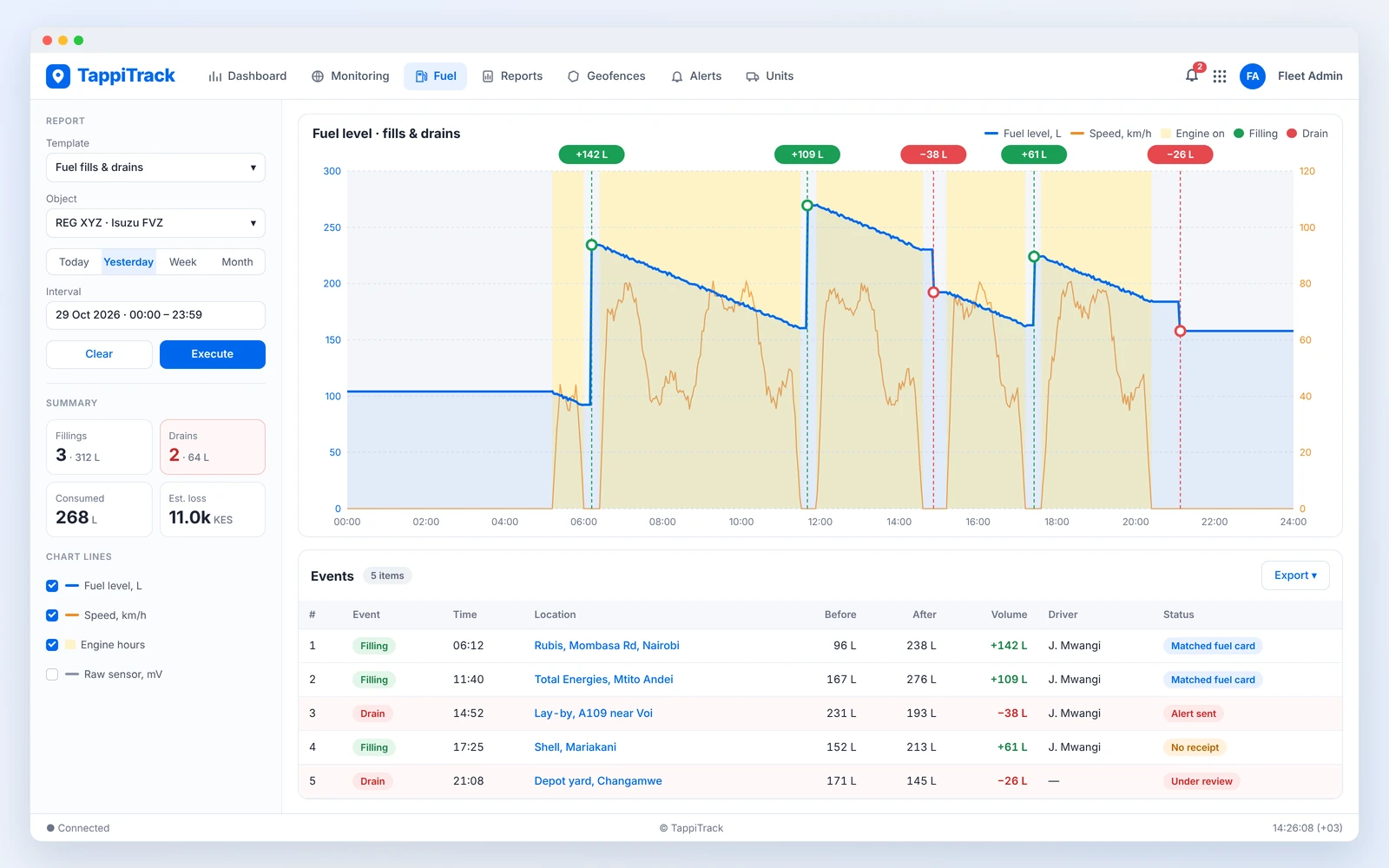
Task: Select the Month period tab
Action: coord(237,262)
